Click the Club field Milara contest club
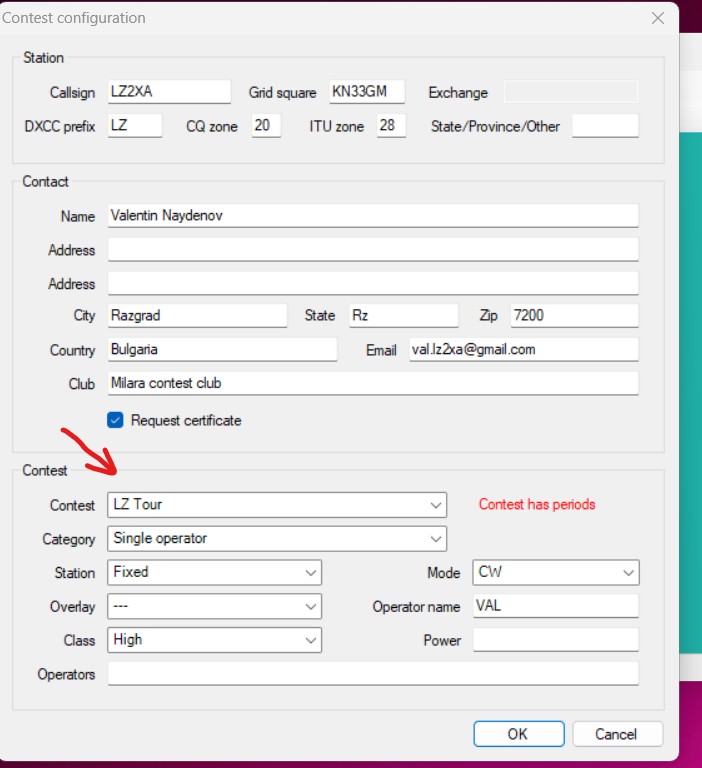This screenshot has height=768, width=702. [x=373, y=383]
